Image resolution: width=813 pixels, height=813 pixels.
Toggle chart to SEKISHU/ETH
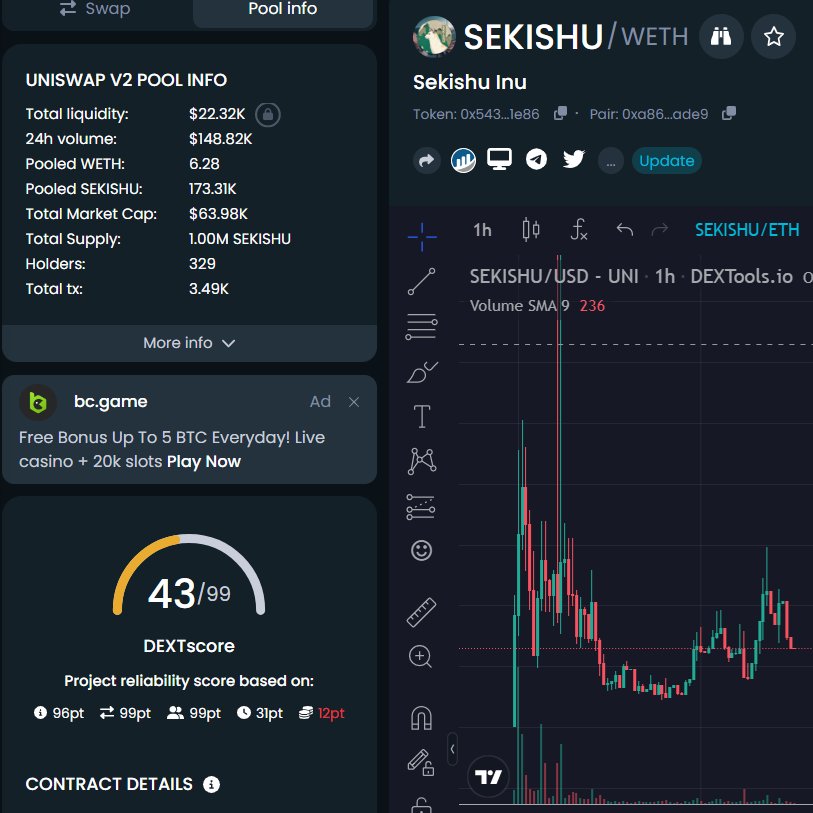click(747, 230)
